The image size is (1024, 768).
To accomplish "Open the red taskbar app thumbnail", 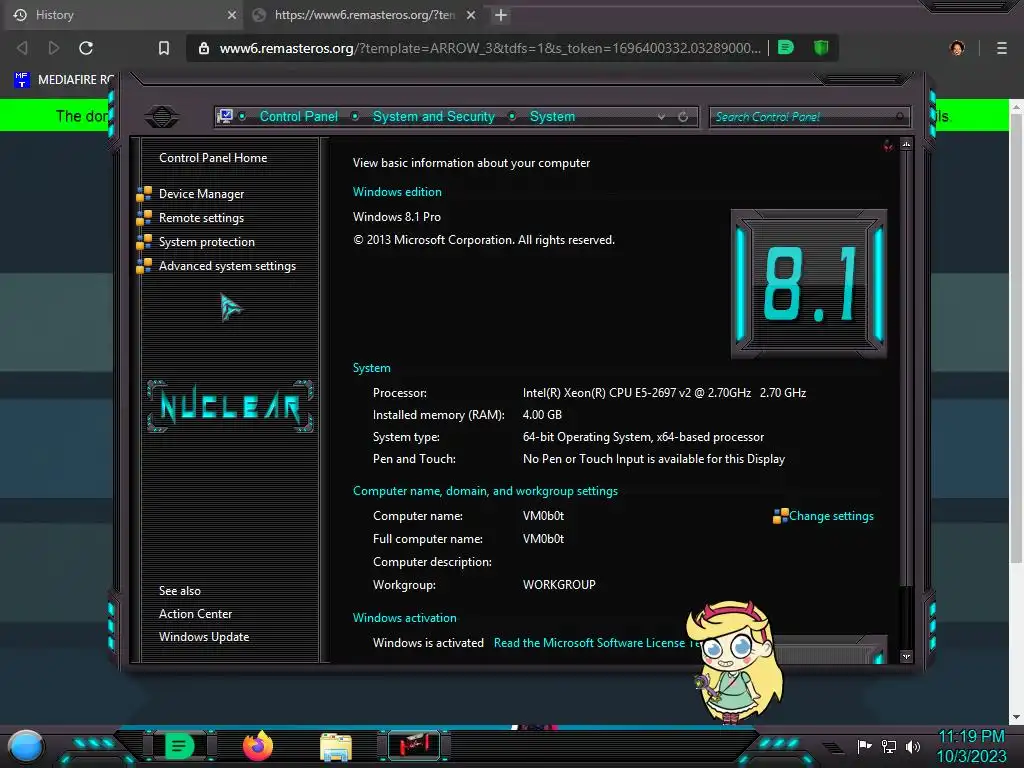I will click(x=413, y=745).
